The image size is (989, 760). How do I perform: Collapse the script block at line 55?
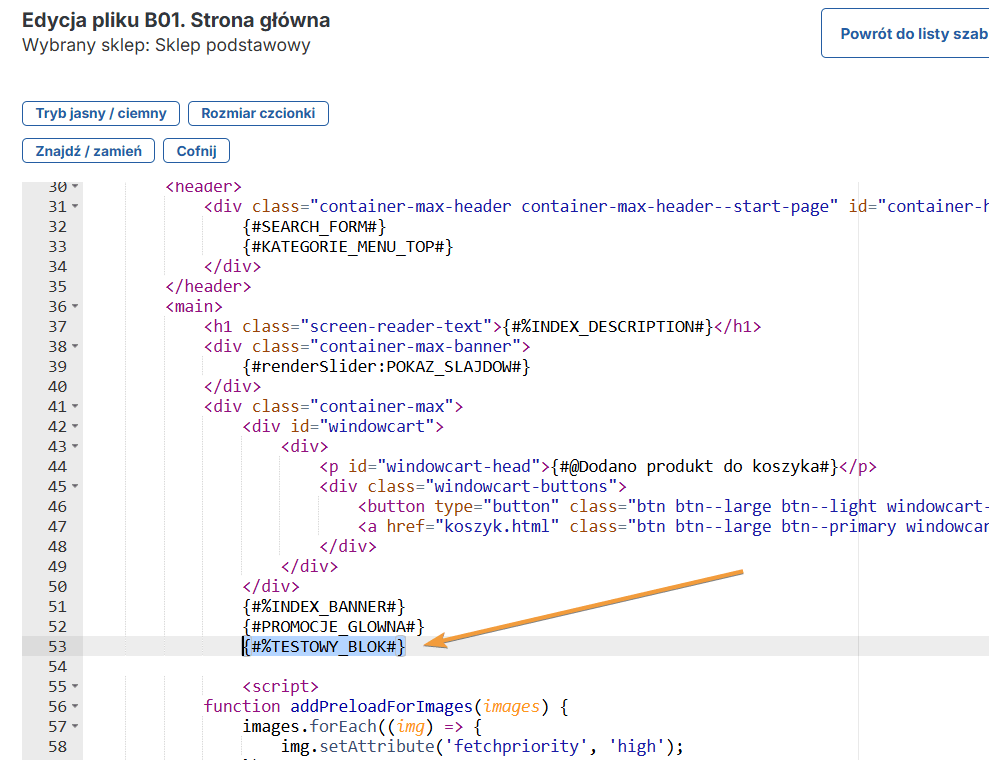pos(75,687)
